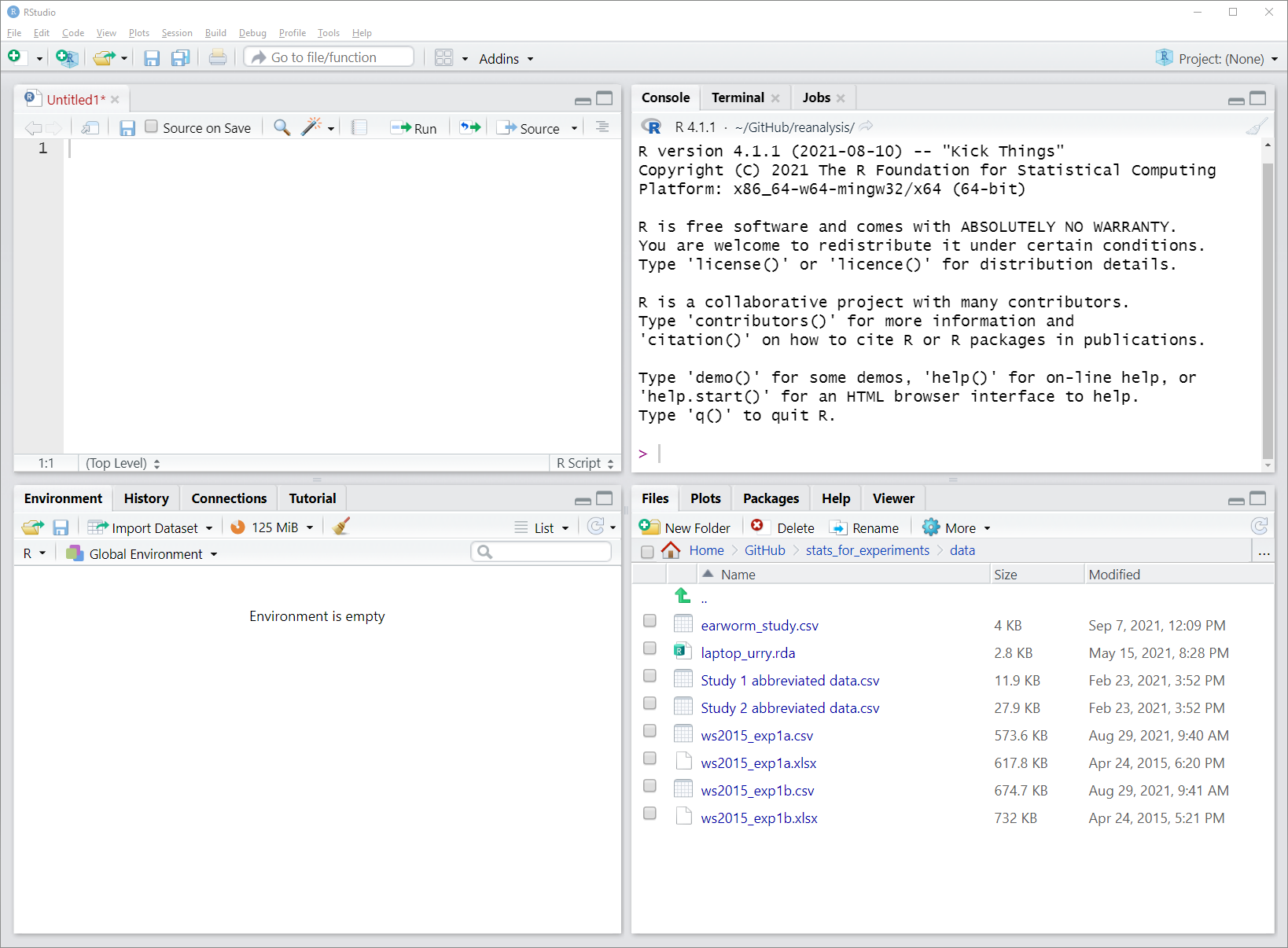Check the box for ws2015_exp1a.xlsx

650,759
